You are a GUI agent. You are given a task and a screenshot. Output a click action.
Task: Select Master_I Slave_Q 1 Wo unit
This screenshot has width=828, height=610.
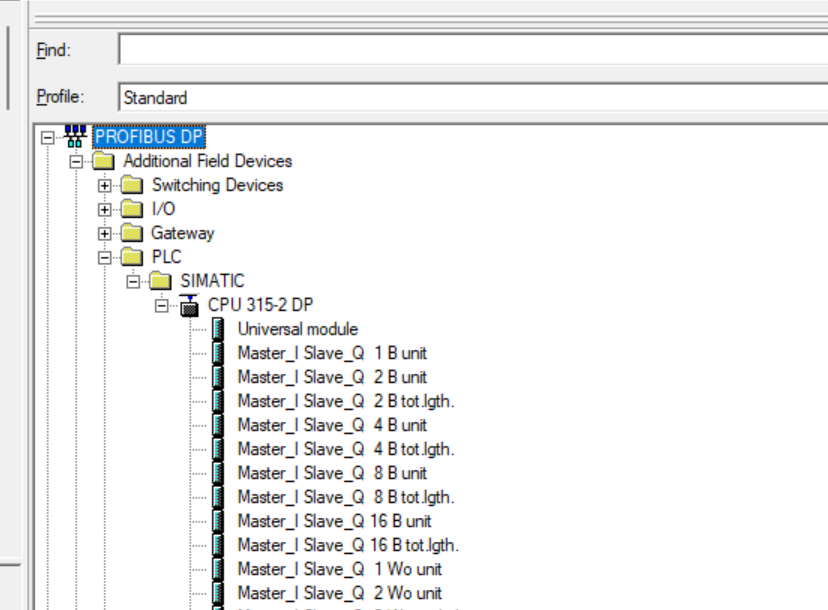340,569
